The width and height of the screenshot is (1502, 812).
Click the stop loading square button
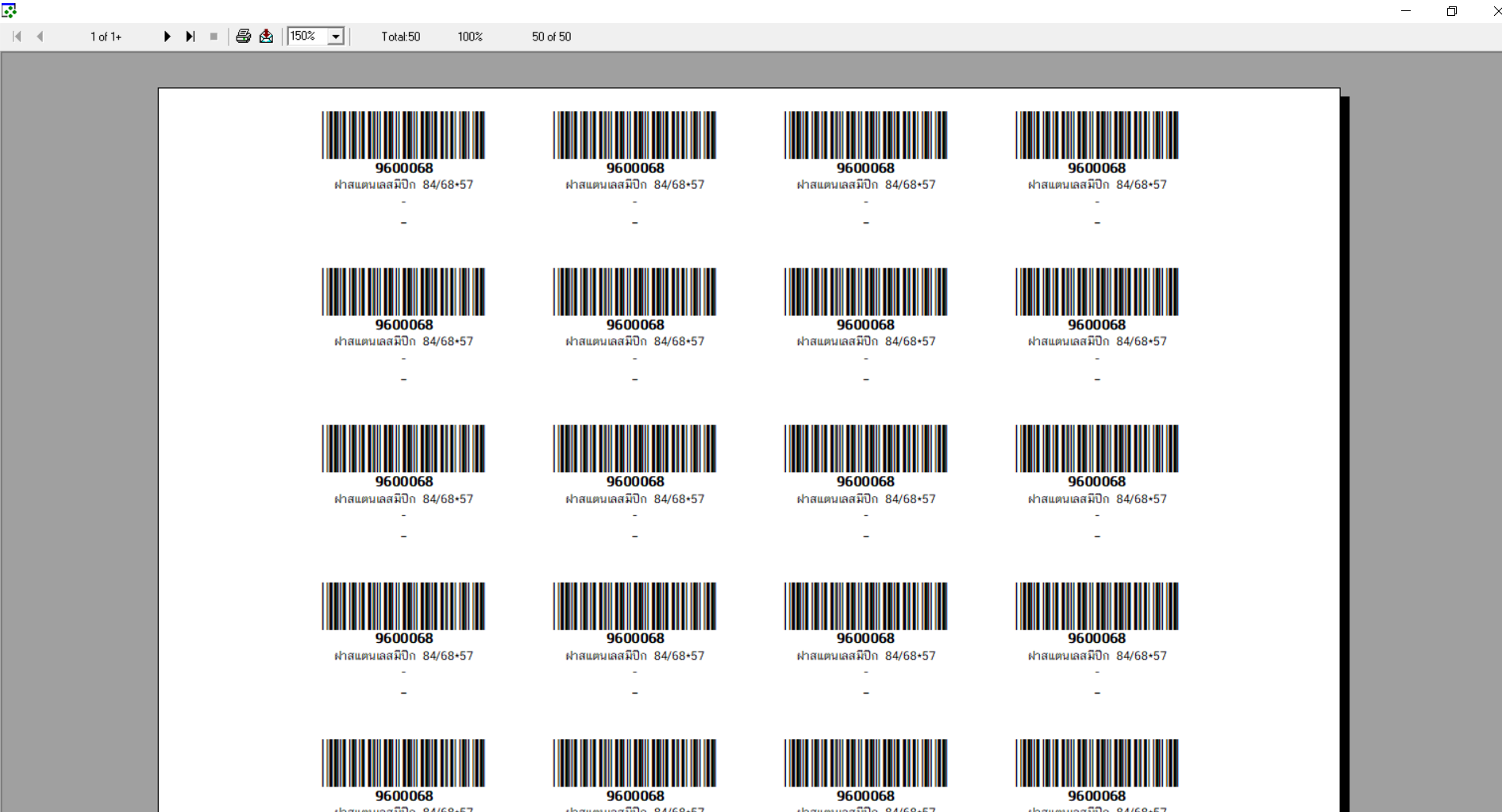[214, 37]
